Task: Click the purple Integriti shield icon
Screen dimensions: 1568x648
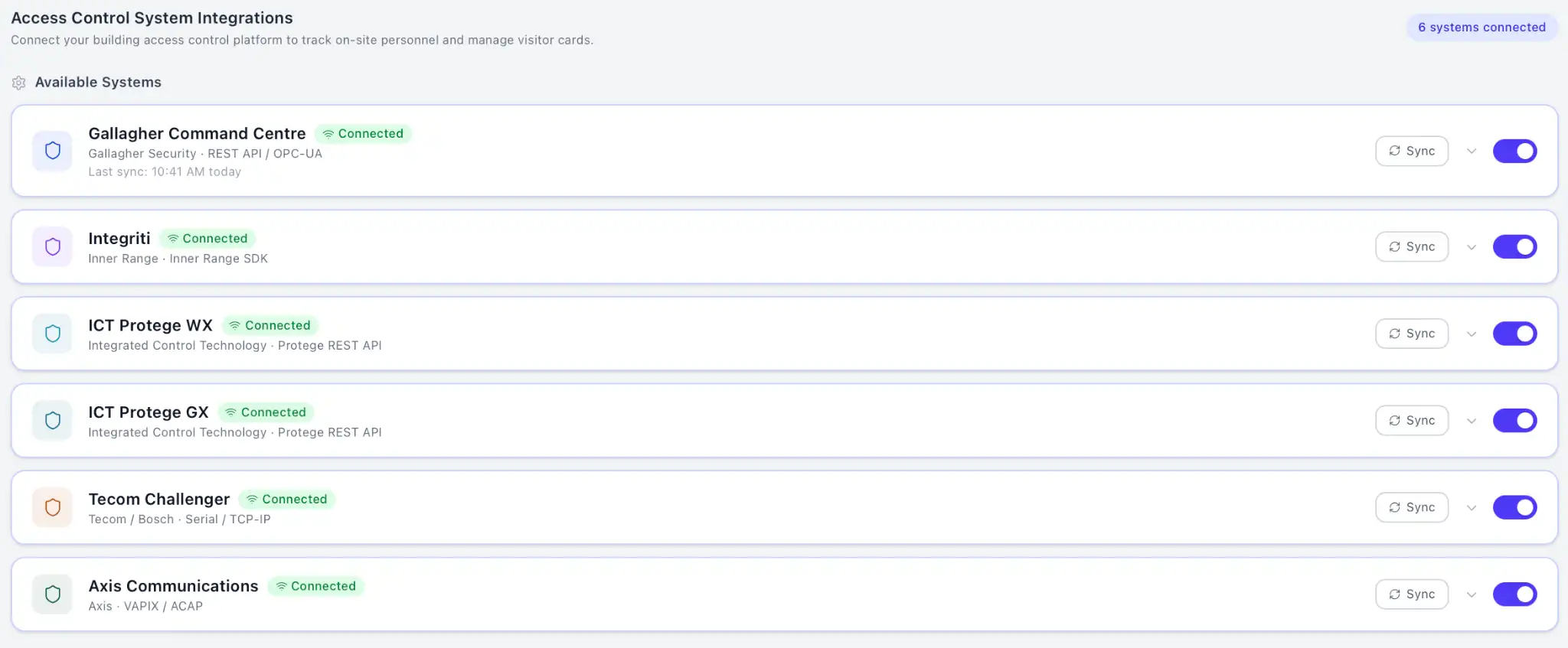Action: tap(53, 246)
